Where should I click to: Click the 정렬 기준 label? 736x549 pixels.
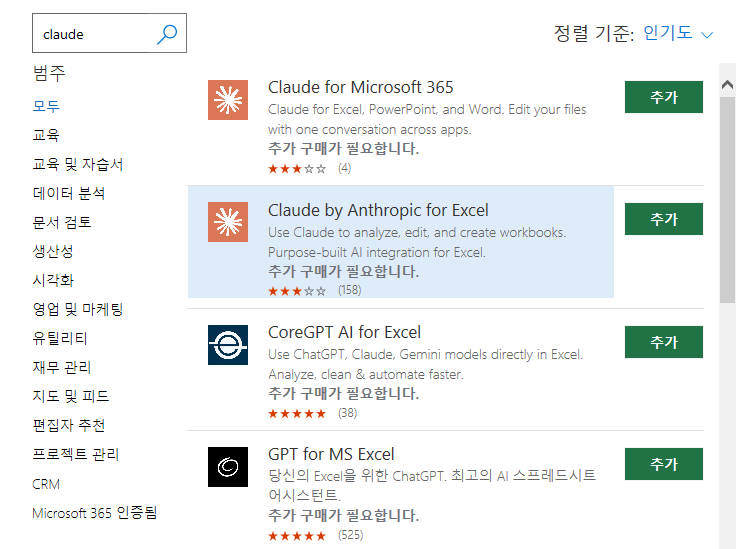click(x=594, y=33)
